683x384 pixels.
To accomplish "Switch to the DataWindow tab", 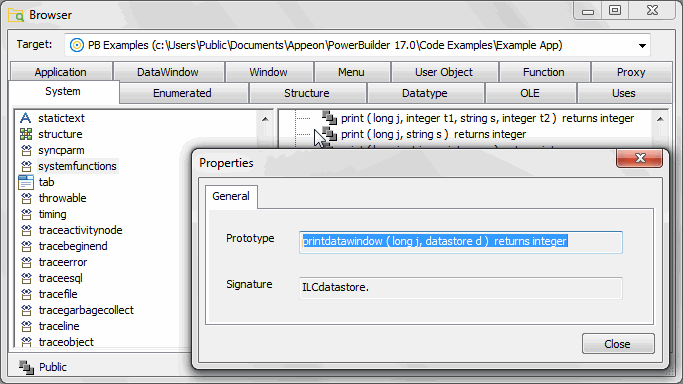I will pyautogui.click(x=168, y=72).
